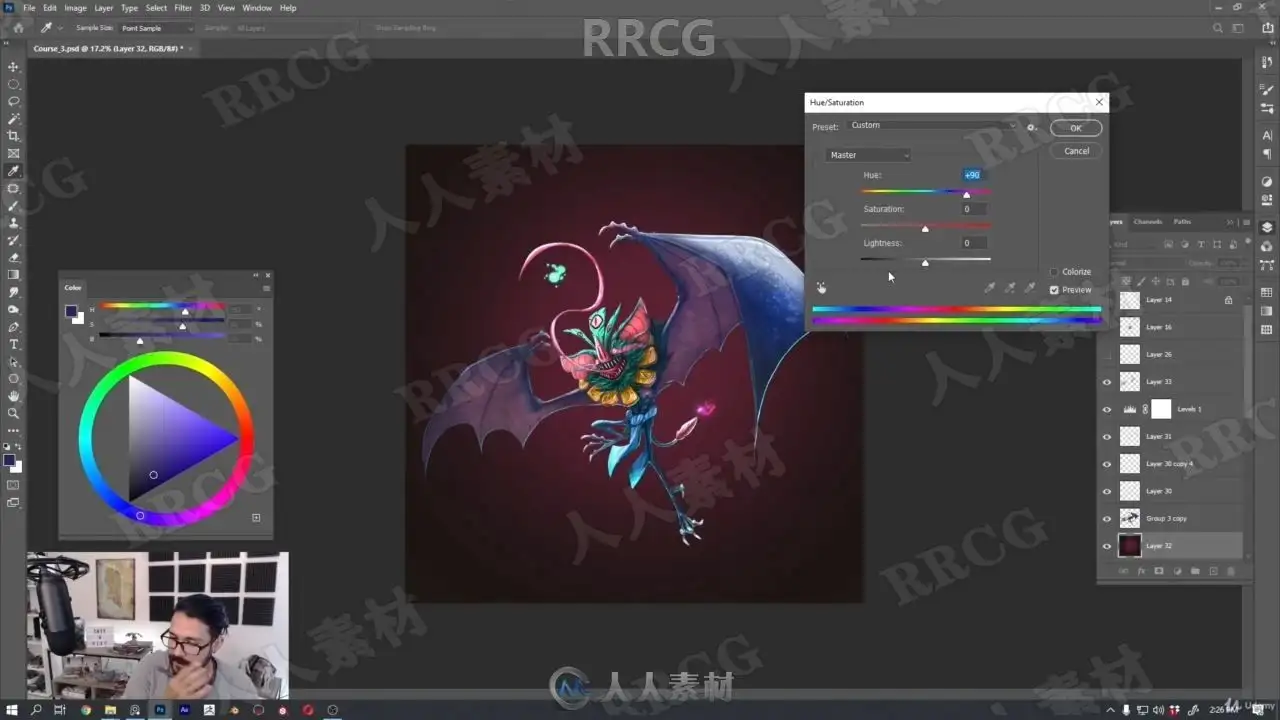
Task: Switch to the Paths tab
Action: coord(1182,222)
